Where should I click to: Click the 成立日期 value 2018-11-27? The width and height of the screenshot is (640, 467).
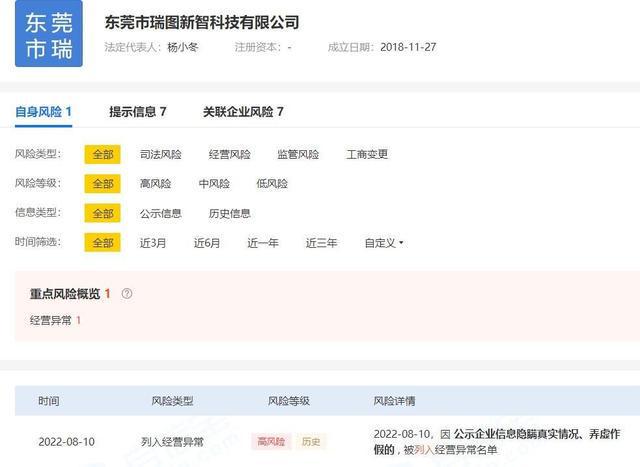(408, 47)
